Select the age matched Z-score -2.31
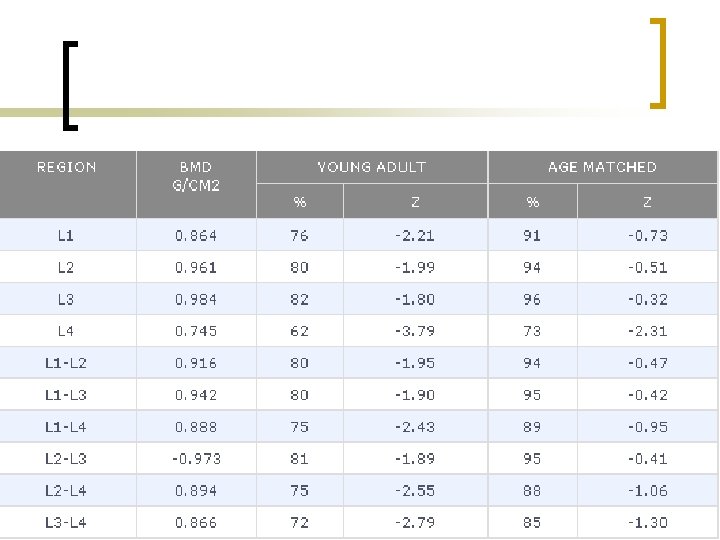The width and height of the screenshot is (720, 540). tap(647, 331)
